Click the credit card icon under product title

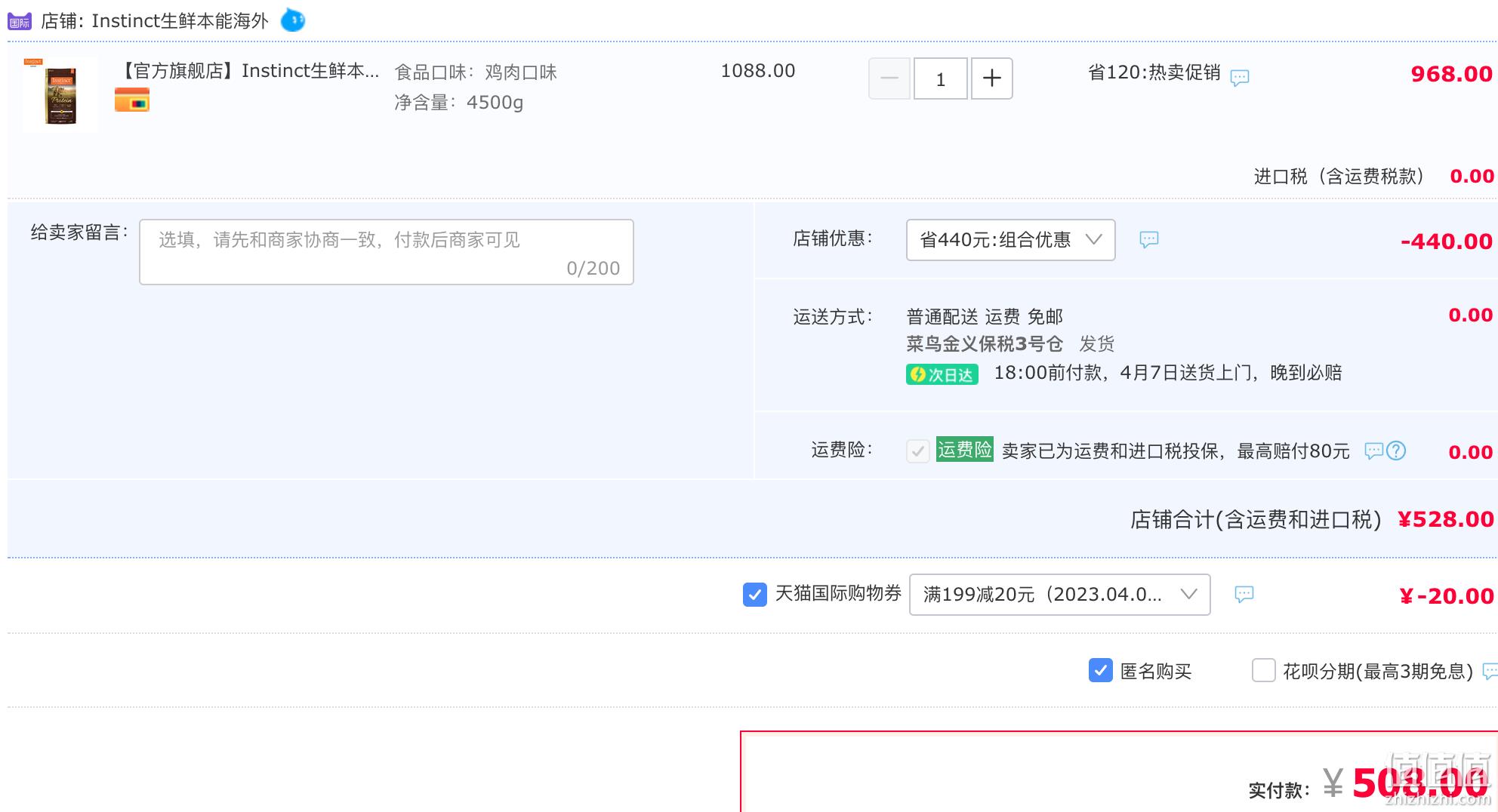click(132, 100)
